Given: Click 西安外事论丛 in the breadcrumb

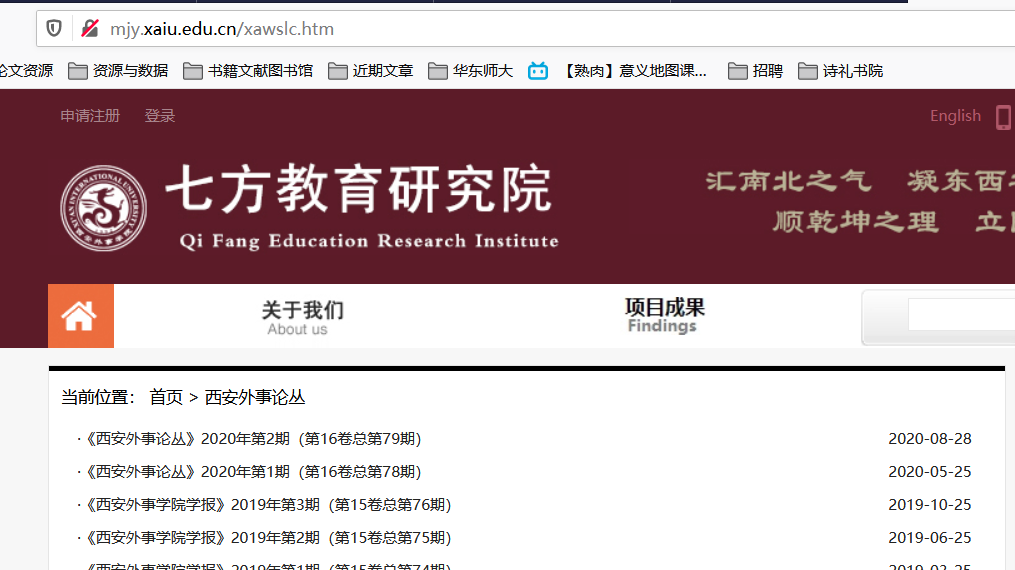Looking at the screenshot, I should 254,397.
